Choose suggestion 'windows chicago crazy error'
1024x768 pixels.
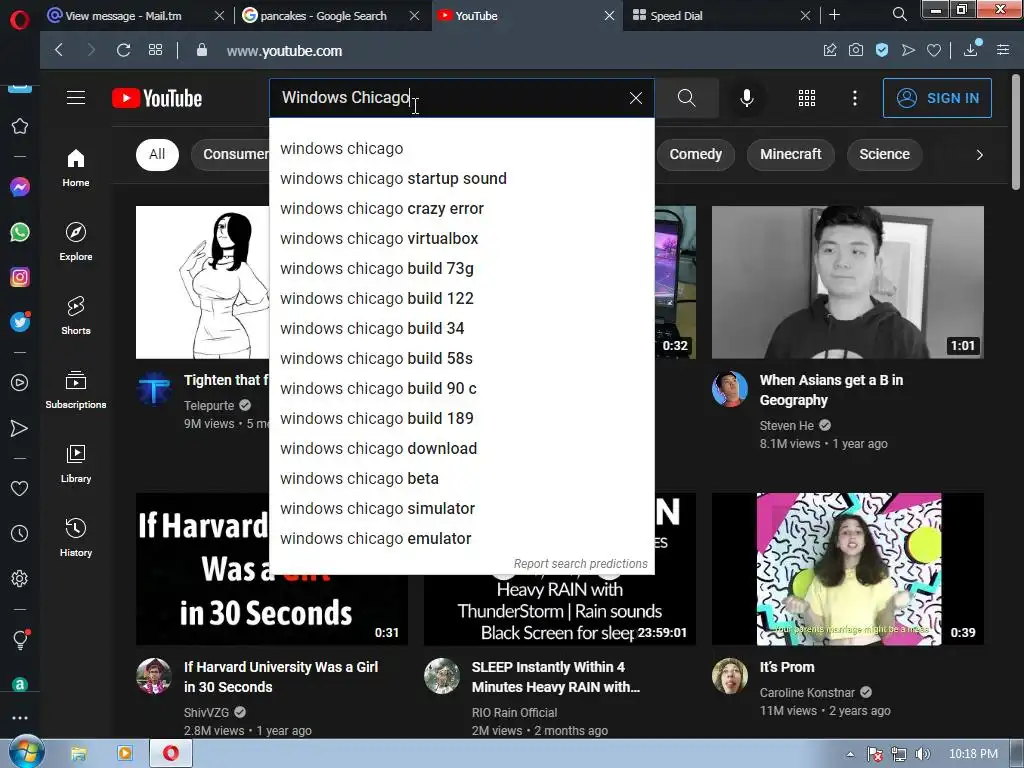[462, 209]
